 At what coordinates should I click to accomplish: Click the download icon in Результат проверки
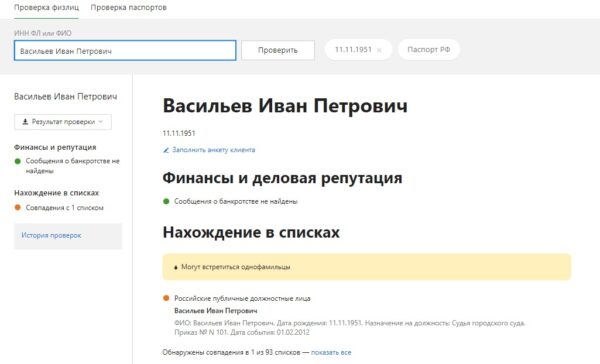tap(25, 122)
